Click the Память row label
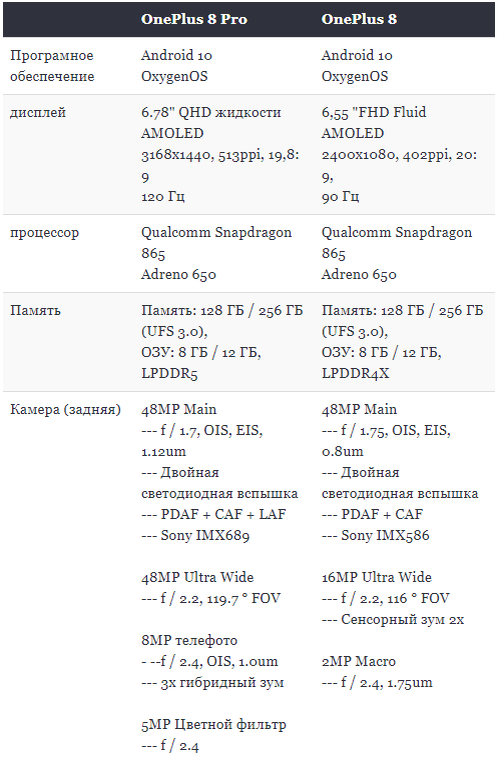This screenshot has height=758, width=499. pos(35,310)
